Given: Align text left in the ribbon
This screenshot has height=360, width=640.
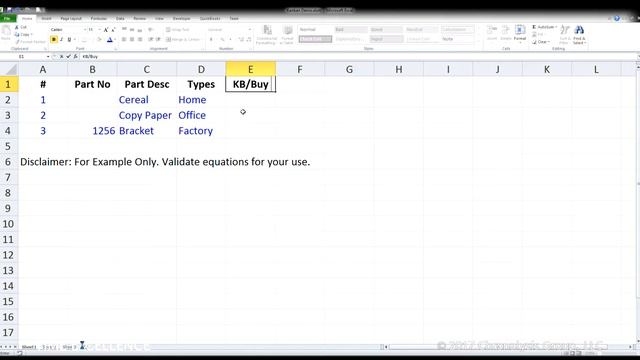Looking at the screenshot, I should [124, 40].
